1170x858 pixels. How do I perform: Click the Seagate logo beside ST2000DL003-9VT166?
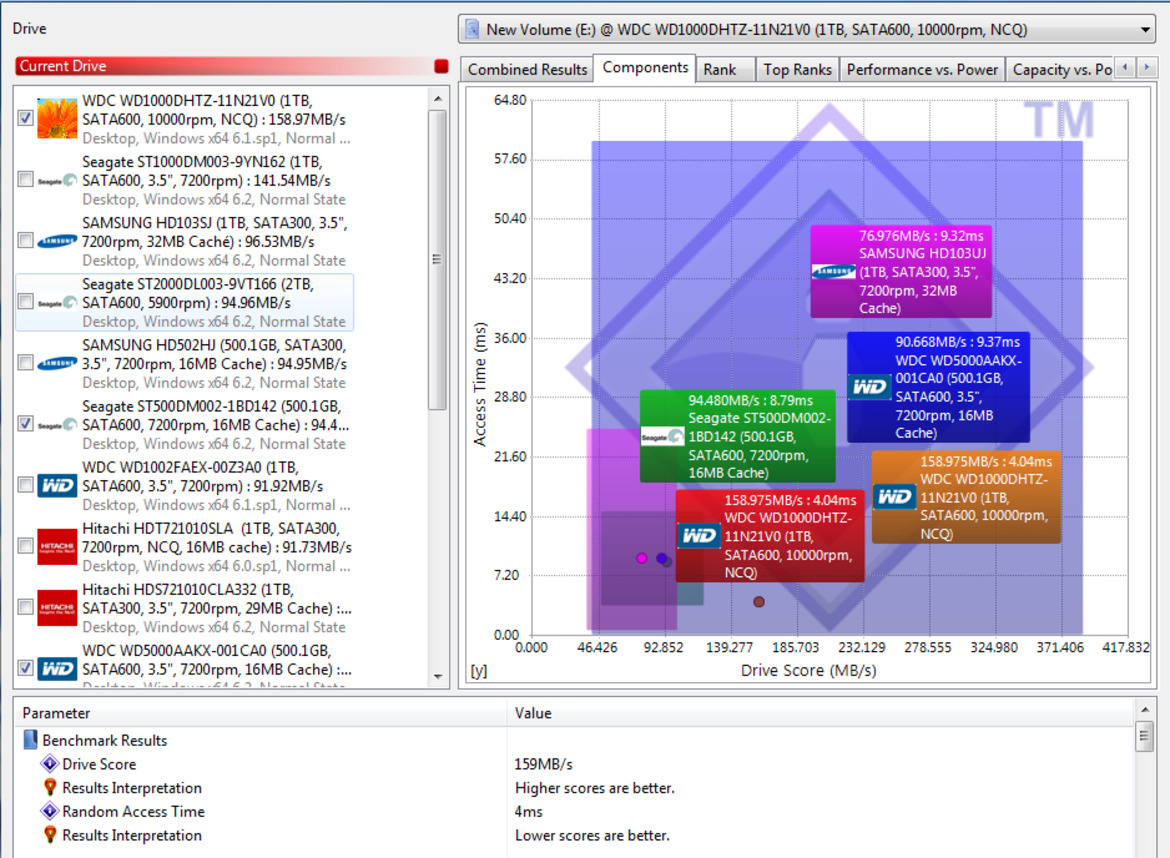point(57,302)
